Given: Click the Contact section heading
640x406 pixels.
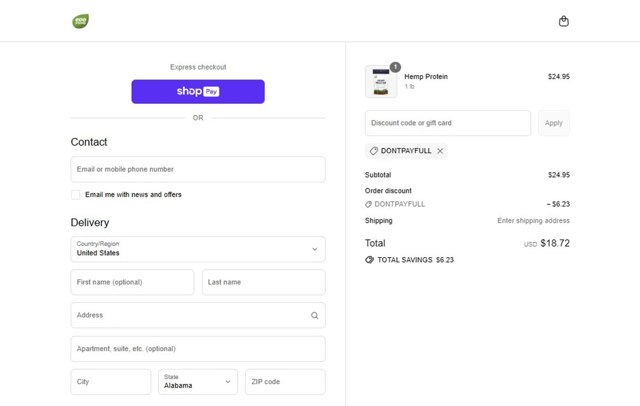Looking at the screenshot, I should click(x=89, y=142).
